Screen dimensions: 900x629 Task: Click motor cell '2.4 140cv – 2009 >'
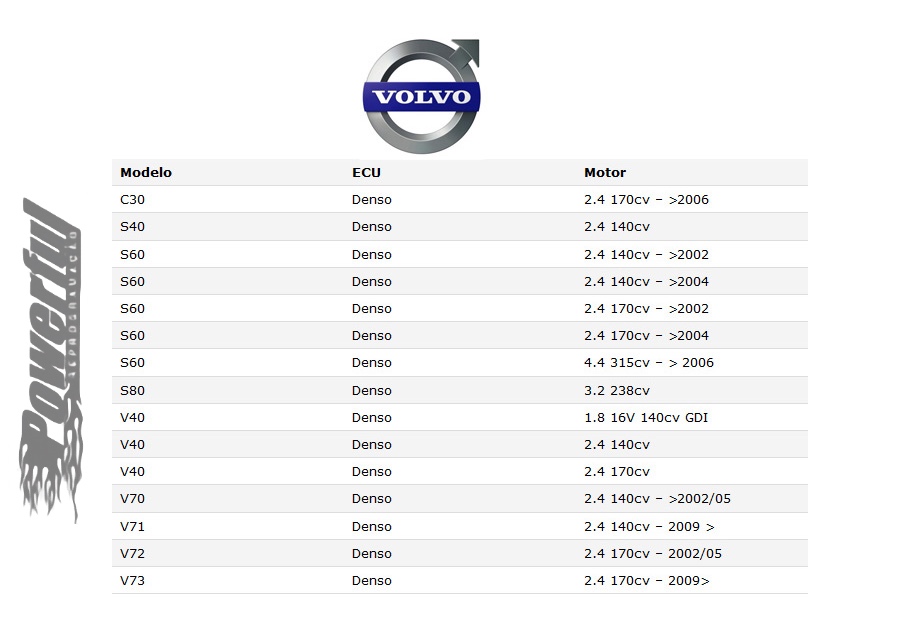point(649,527)
